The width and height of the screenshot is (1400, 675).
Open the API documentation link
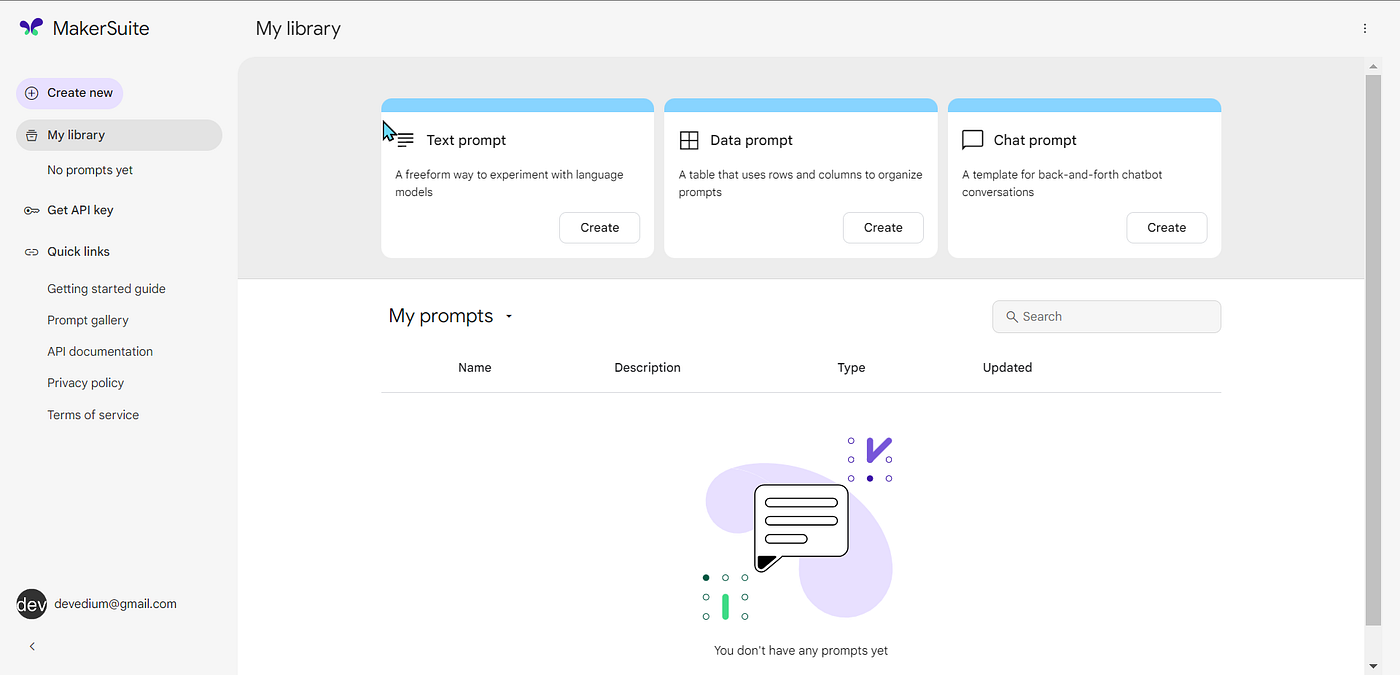(x=100, y=352)
